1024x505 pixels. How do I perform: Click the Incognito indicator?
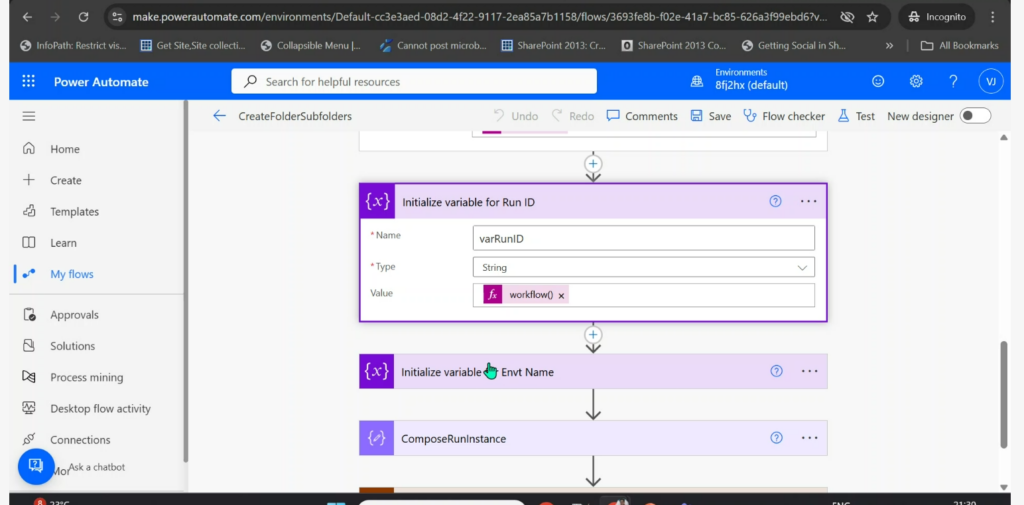936,17
